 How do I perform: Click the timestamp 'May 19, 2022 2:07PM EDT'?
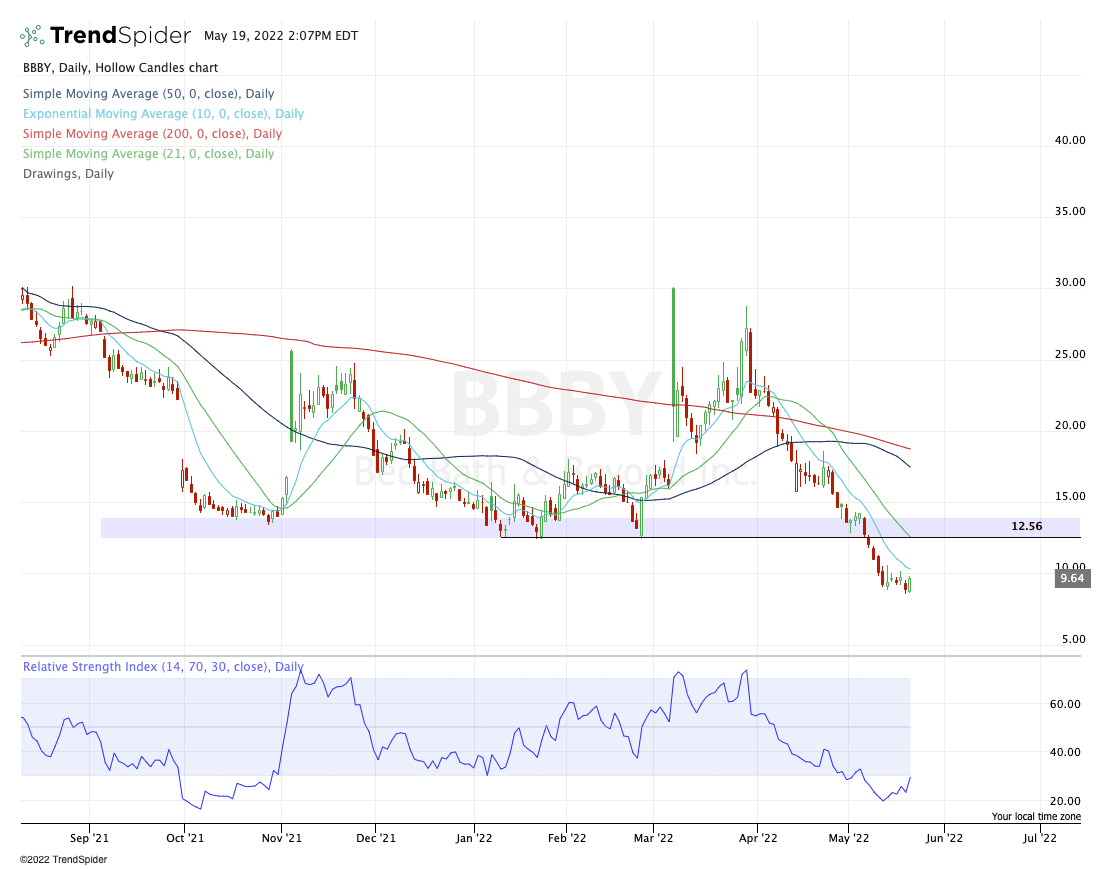(281, 35)
